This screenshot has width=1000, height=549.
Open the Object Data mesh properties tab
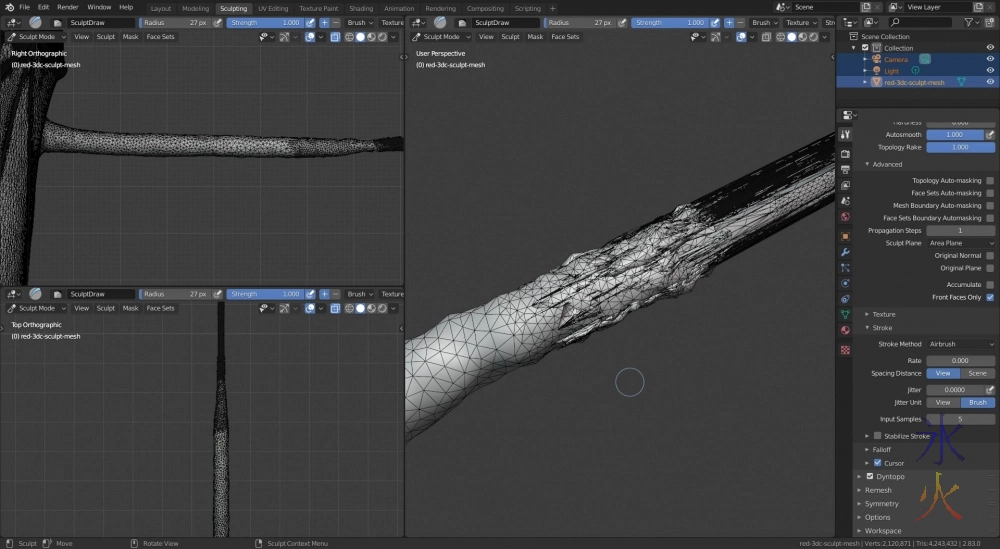click(x=845, y=314)
